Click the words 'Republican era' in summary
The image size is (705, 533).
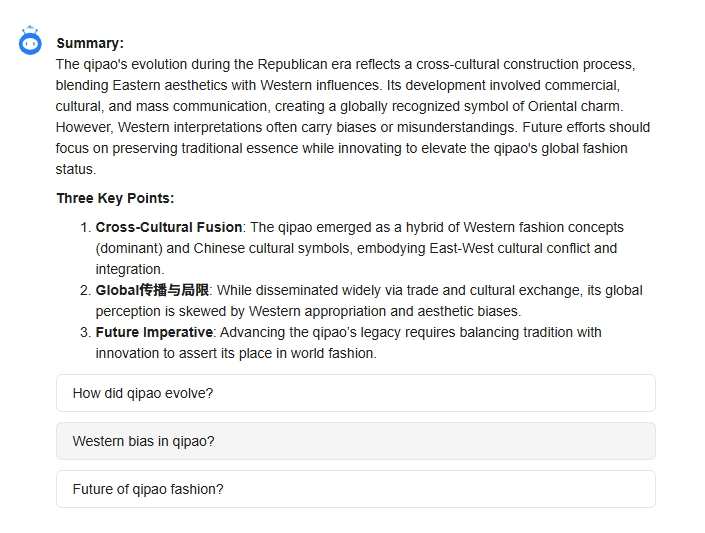click(304, 64)
